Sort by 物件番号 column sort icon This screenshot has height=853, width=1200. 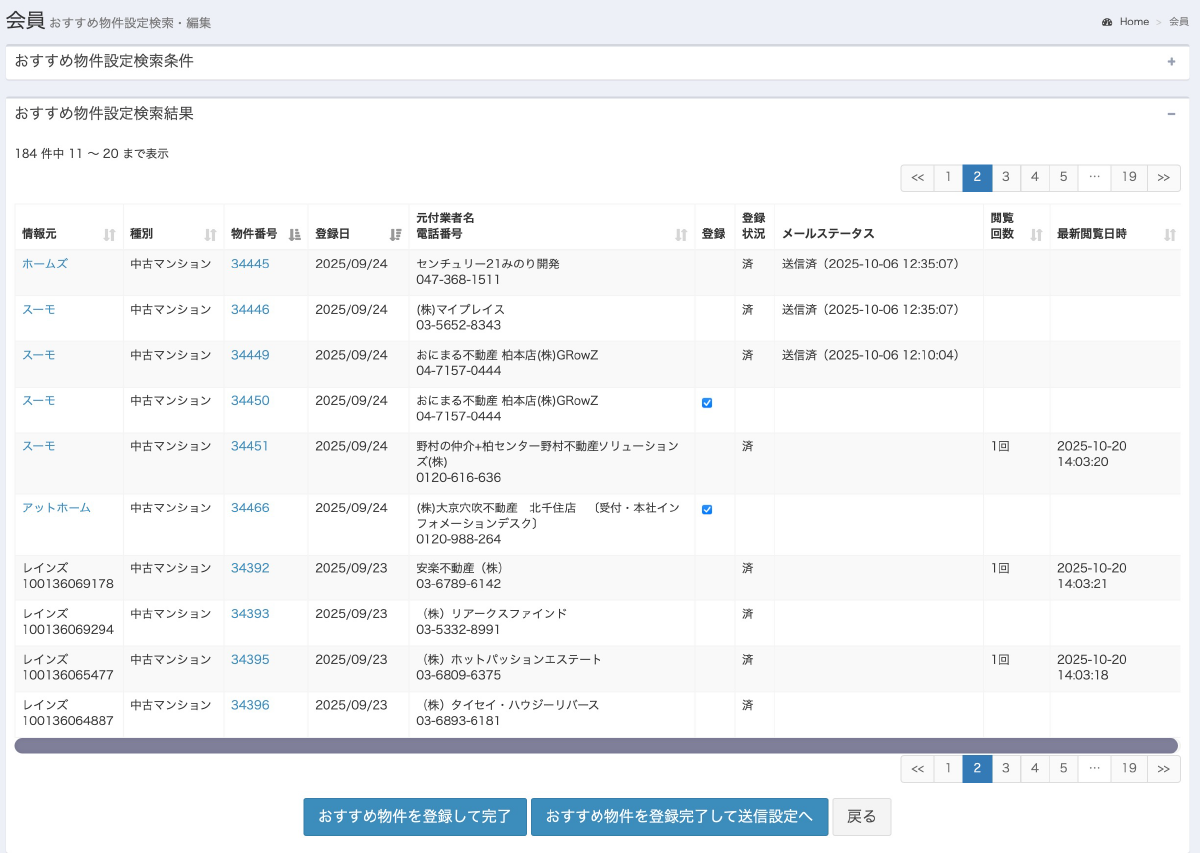(x=294, y=234)
